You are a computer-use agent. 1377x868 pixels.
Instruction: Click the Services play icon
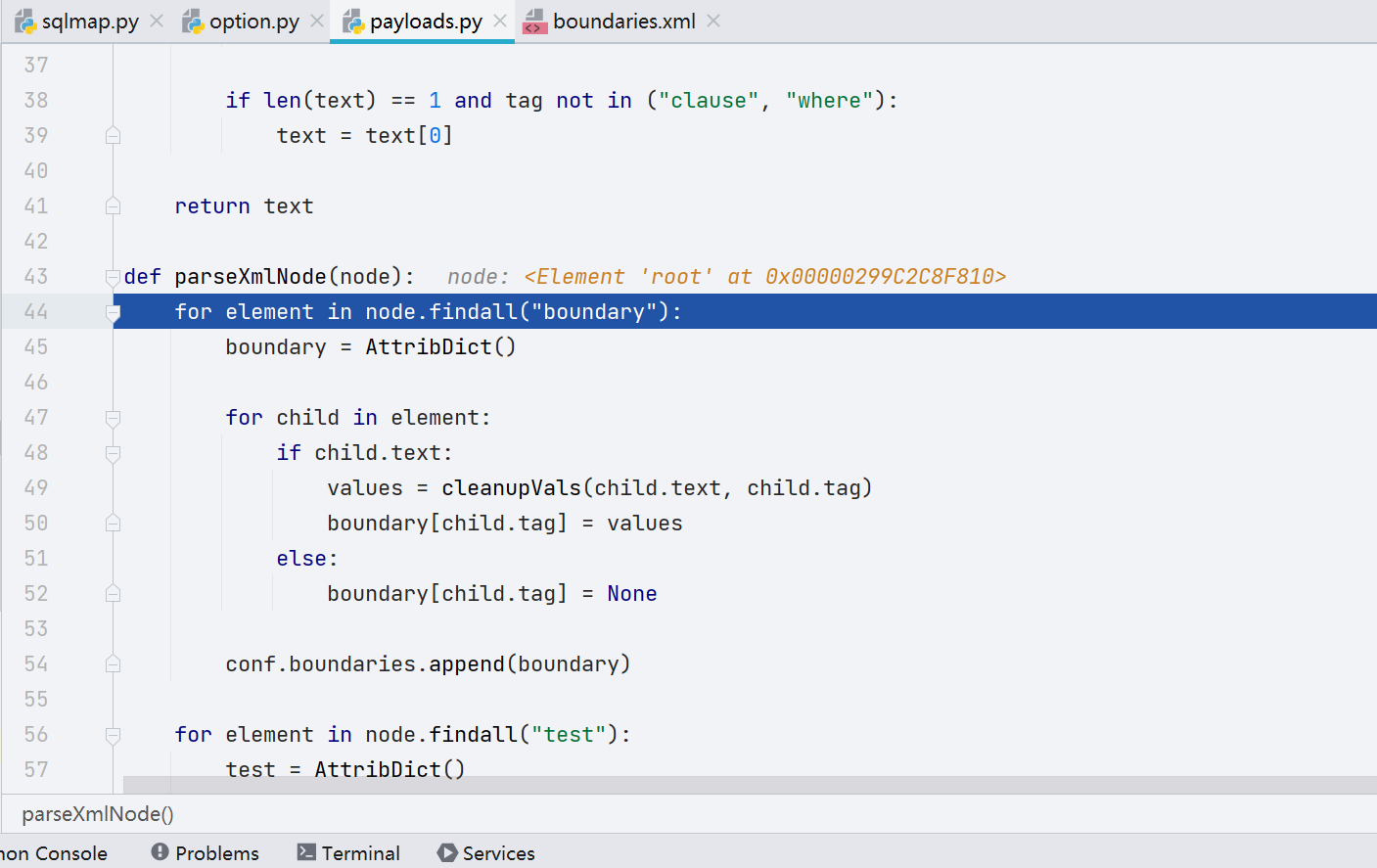click(x=447, y=852)
